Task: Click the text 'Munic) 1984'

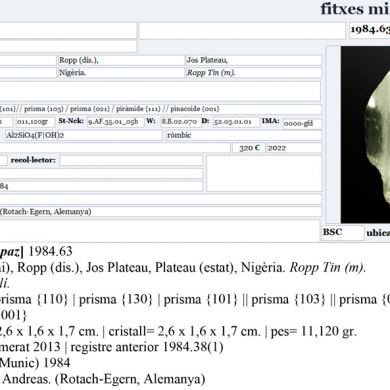Action: 35,363
